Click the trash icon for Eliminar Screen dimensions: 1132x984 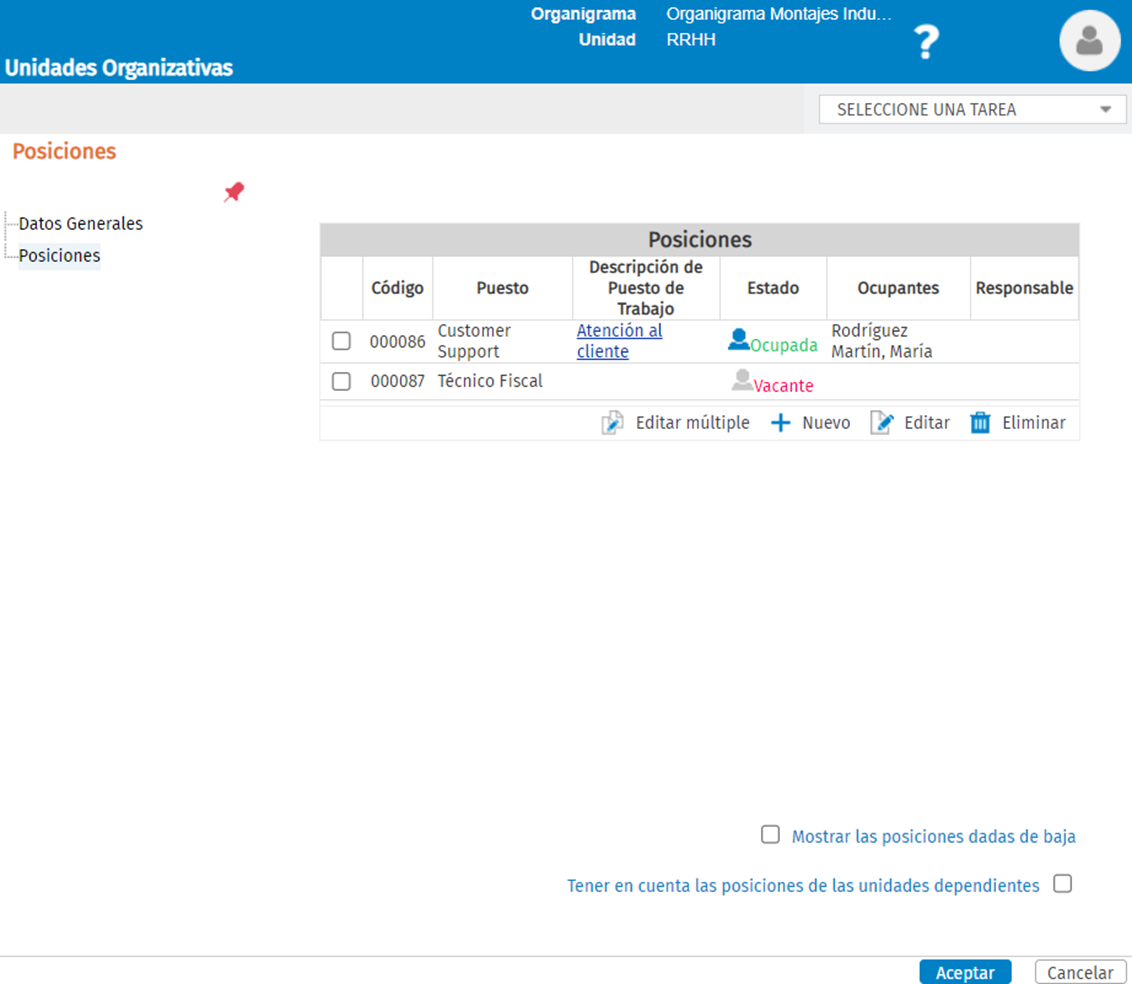click(980, 422)
